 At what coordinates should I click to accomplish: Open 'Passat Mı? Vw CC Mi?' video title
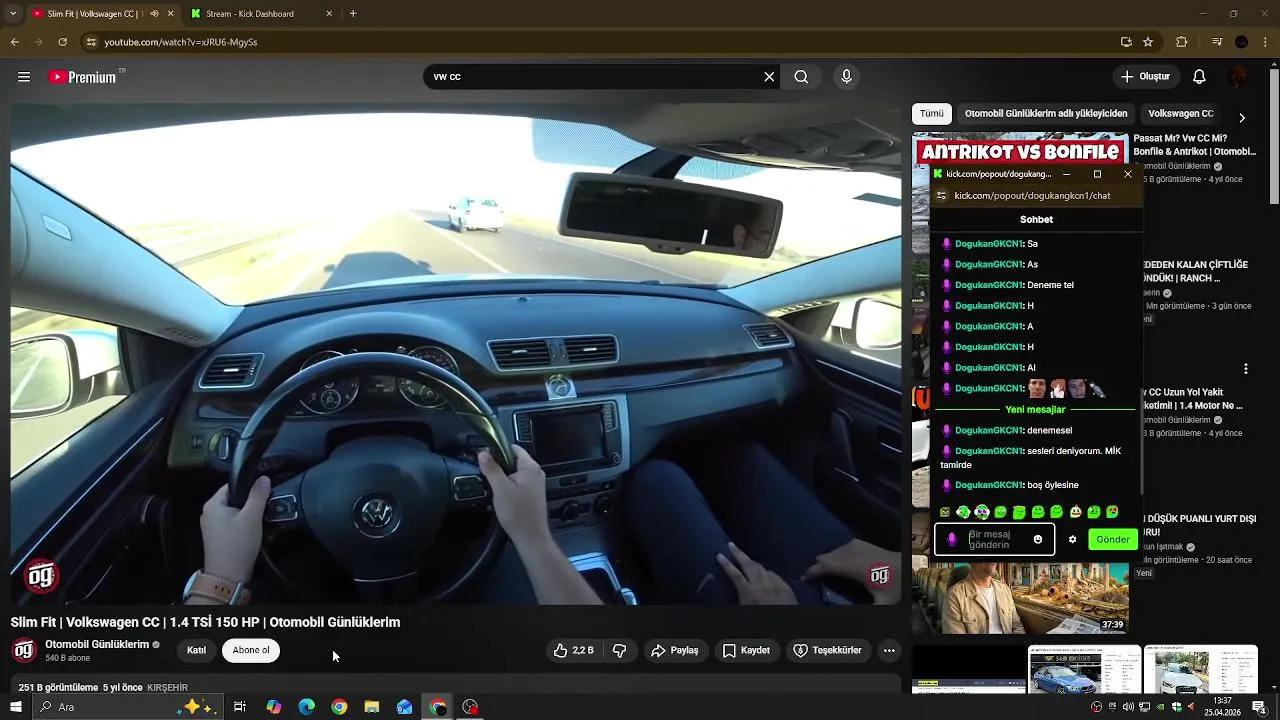click(1194, 145)
